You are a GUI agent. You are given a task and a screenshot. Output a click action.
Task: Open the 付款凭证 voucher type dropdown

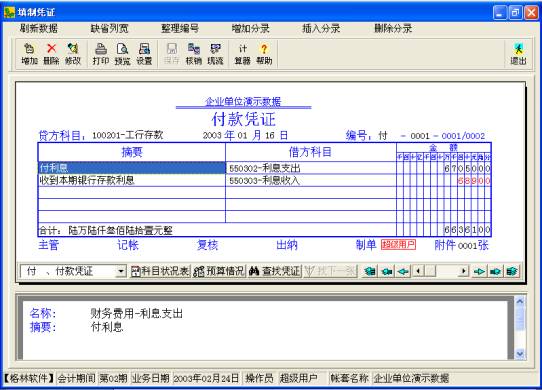click(x=121, y=271)
